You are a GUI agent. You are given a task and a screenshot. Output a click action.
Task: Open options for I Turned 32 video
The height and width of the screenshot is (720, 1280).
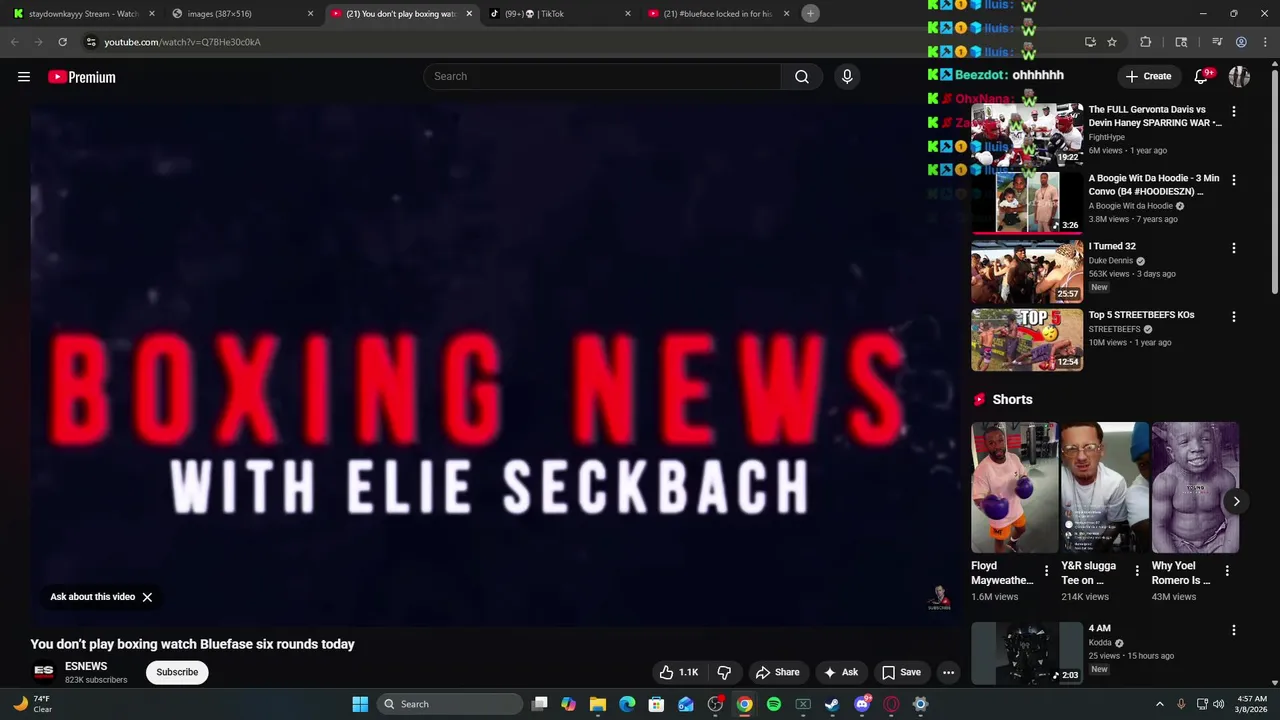[x=1234, y=248]
